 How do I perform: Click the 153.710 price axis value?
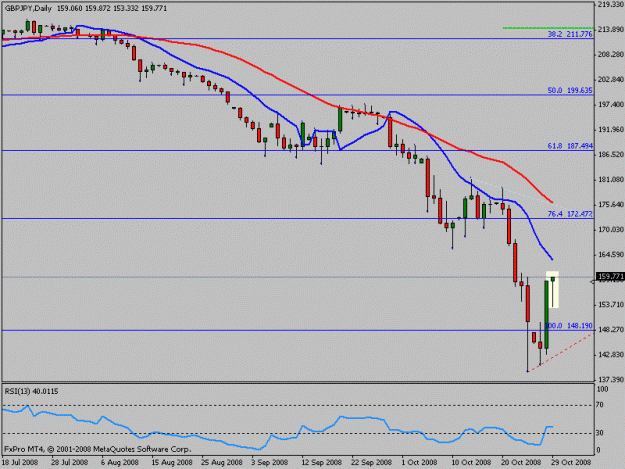click(610, 304)
